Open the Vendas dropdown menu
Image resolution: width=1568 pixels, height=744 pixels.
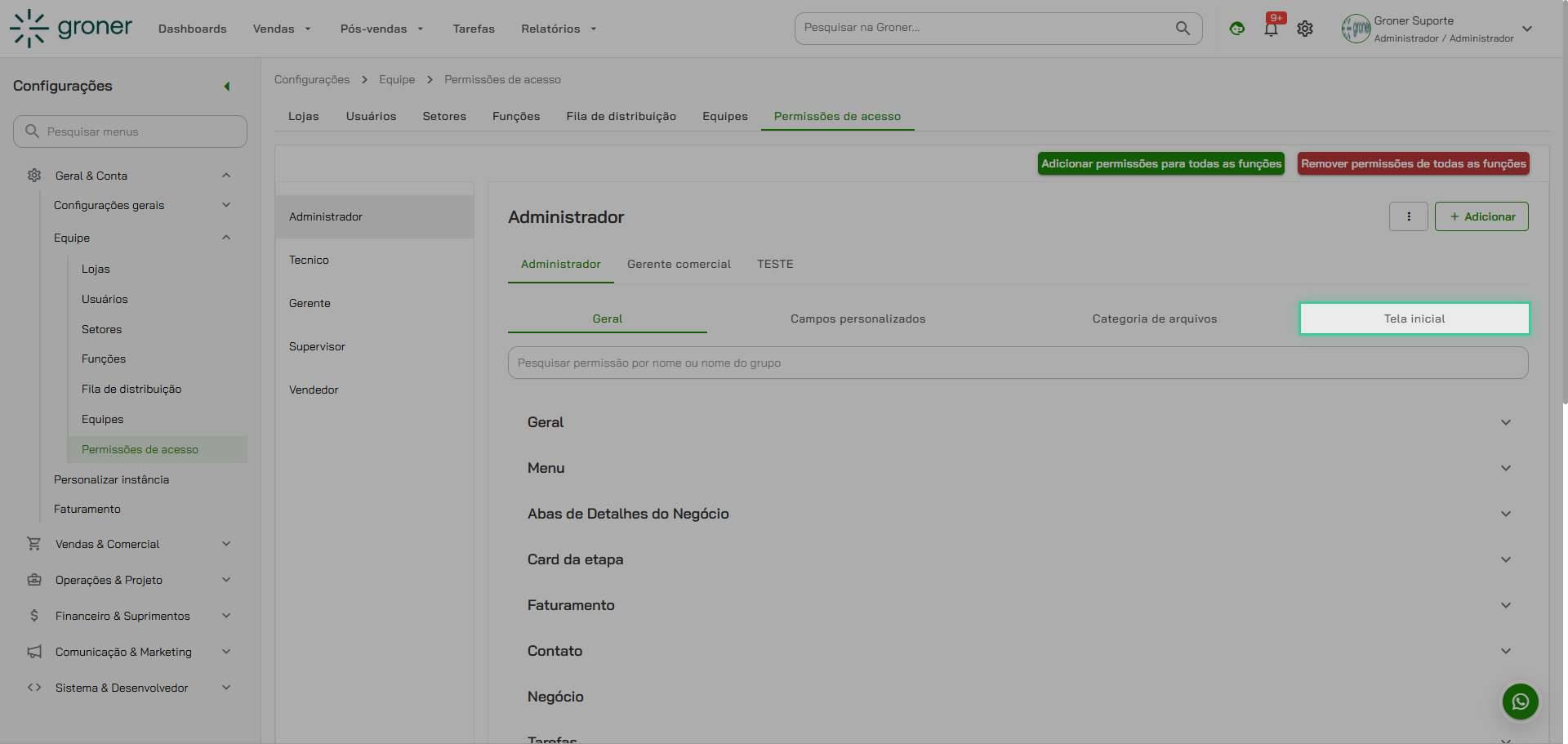pyautogui.click(x=282, y=29)
